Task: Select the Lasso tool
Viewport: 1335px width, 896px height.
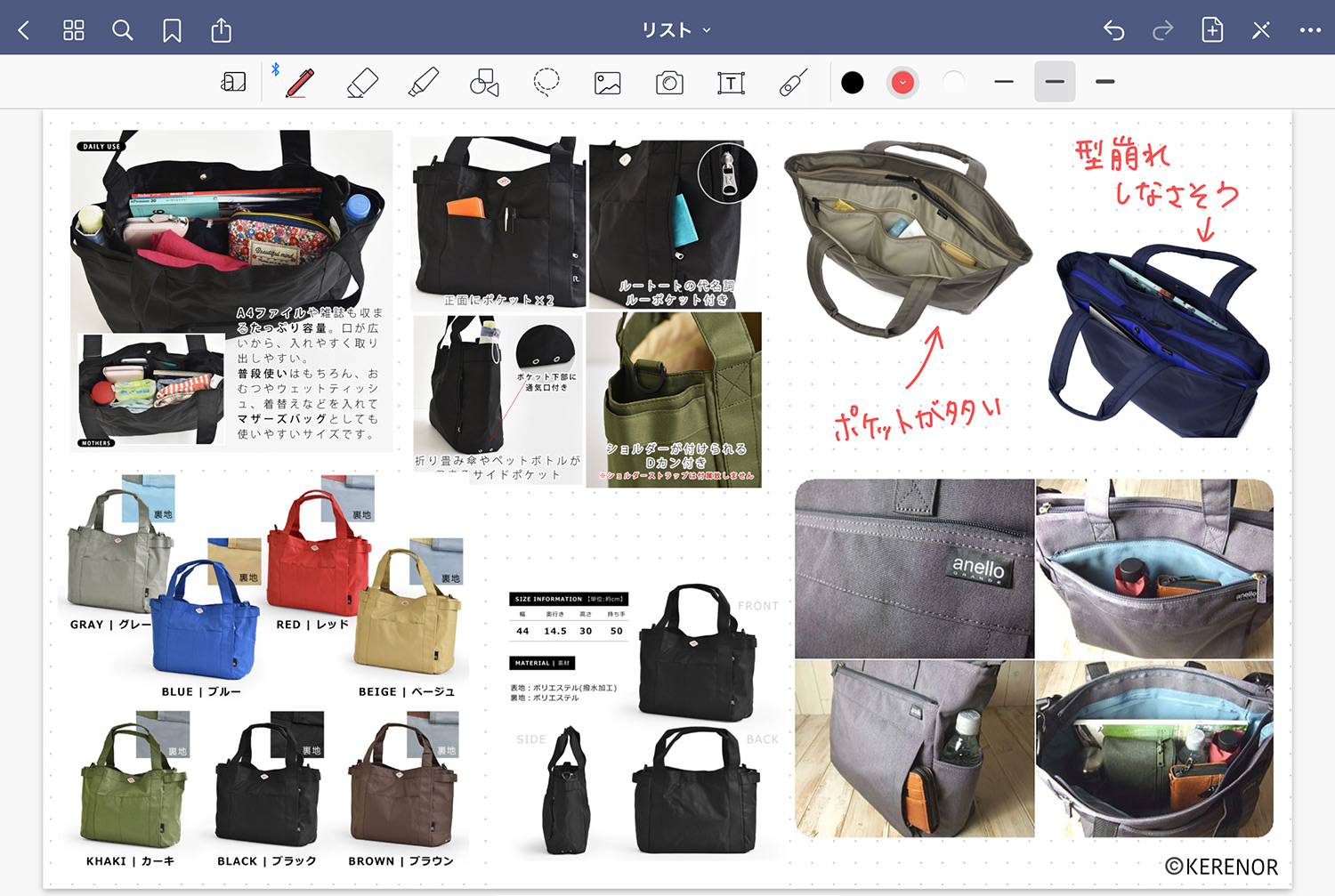Action: (546, 82)
